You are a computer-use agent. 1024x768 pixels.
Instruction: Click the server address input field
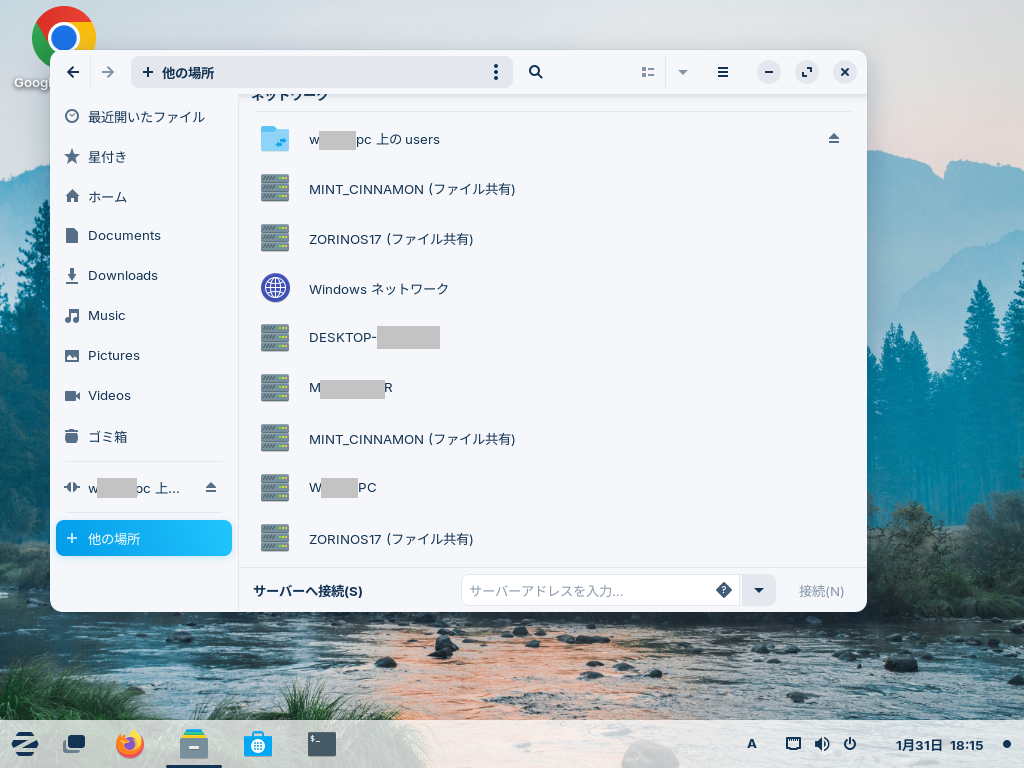point(588,591)
